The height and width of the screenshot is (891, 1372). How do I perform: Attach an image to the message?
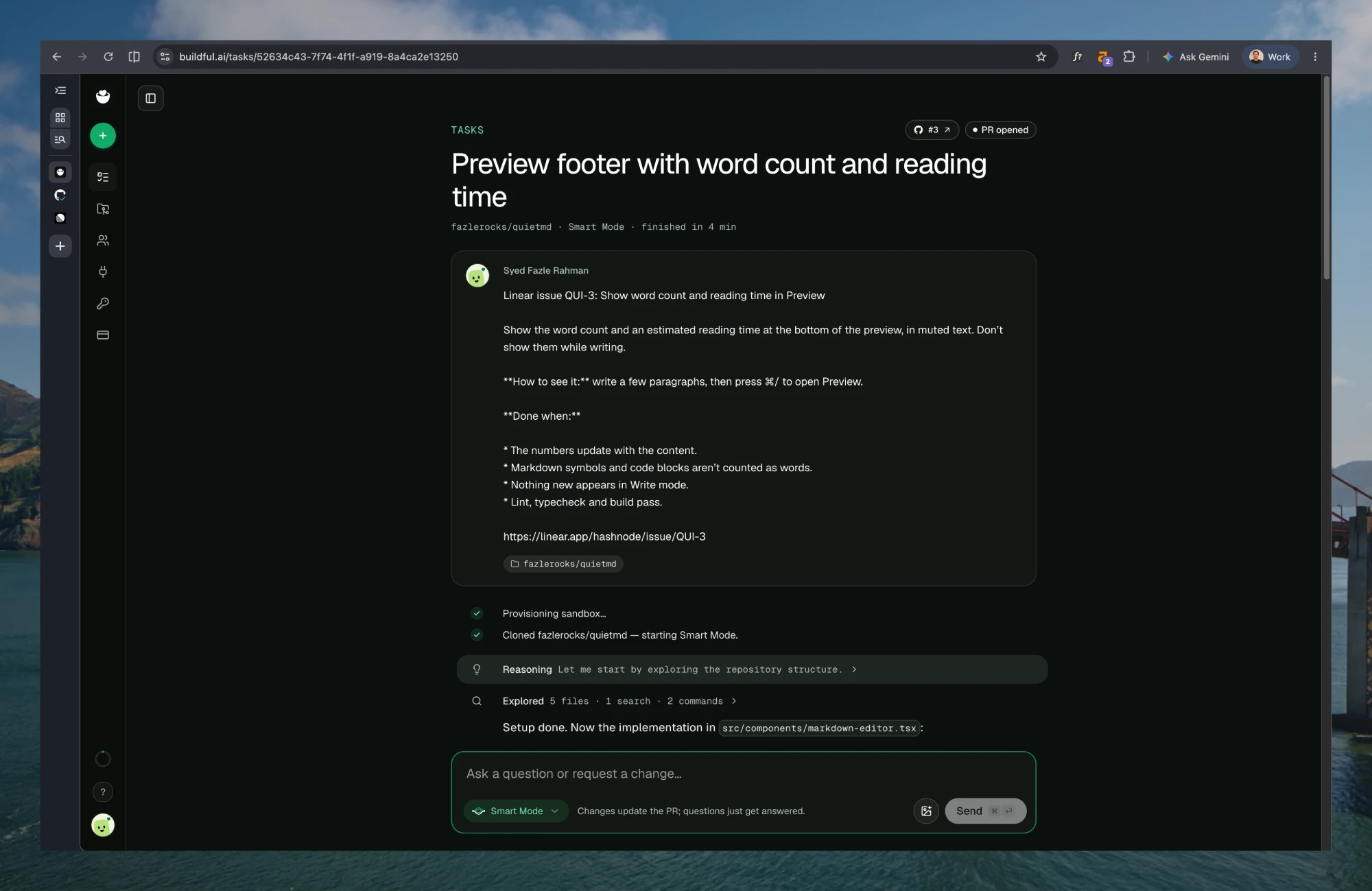926,811
